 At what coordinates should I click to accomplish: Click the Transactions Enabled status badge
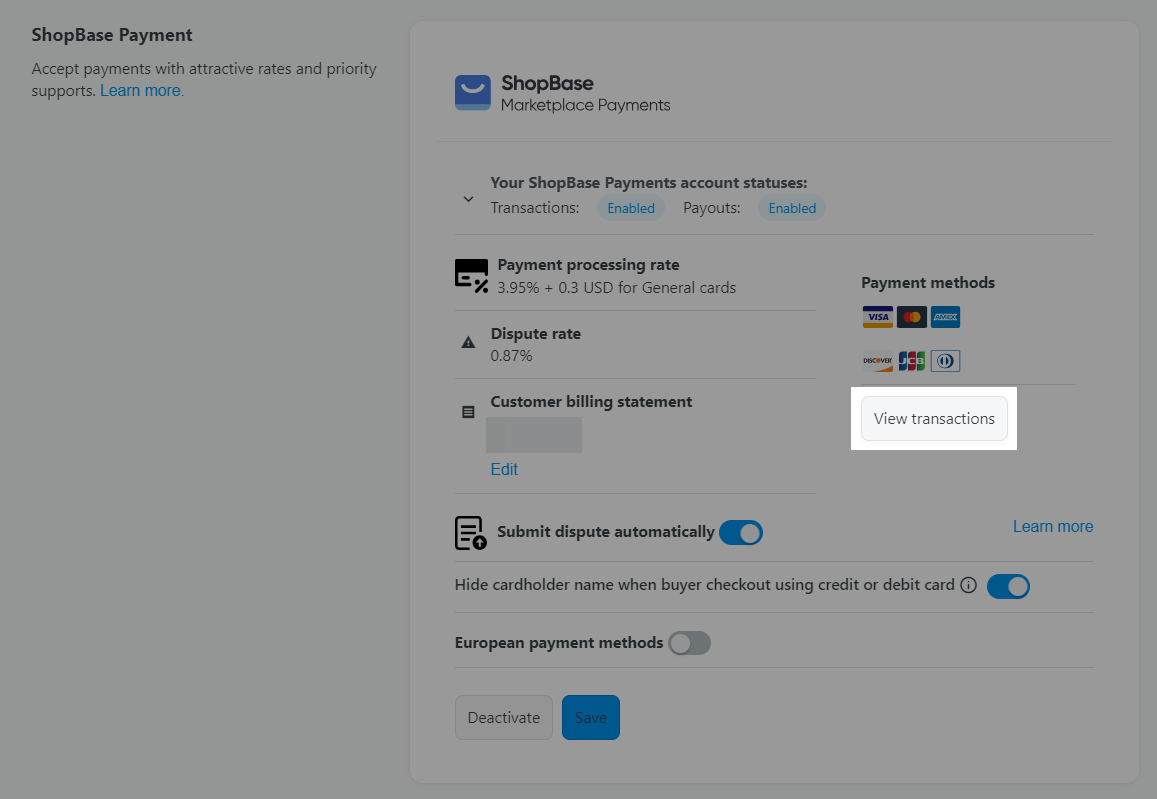click(631, 208)
